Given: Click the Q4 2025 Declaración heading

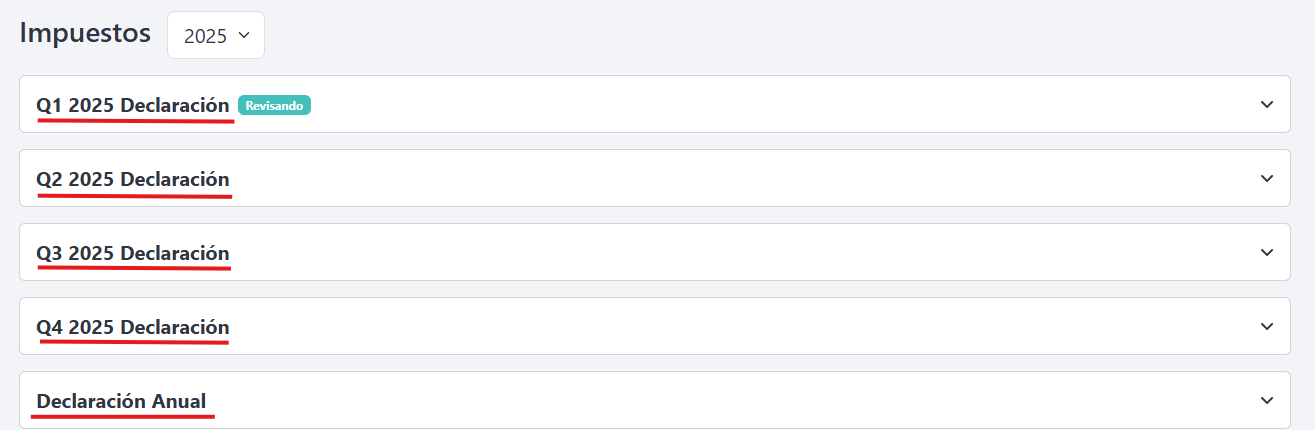Looking at the screenshot, I should (133, 327).
